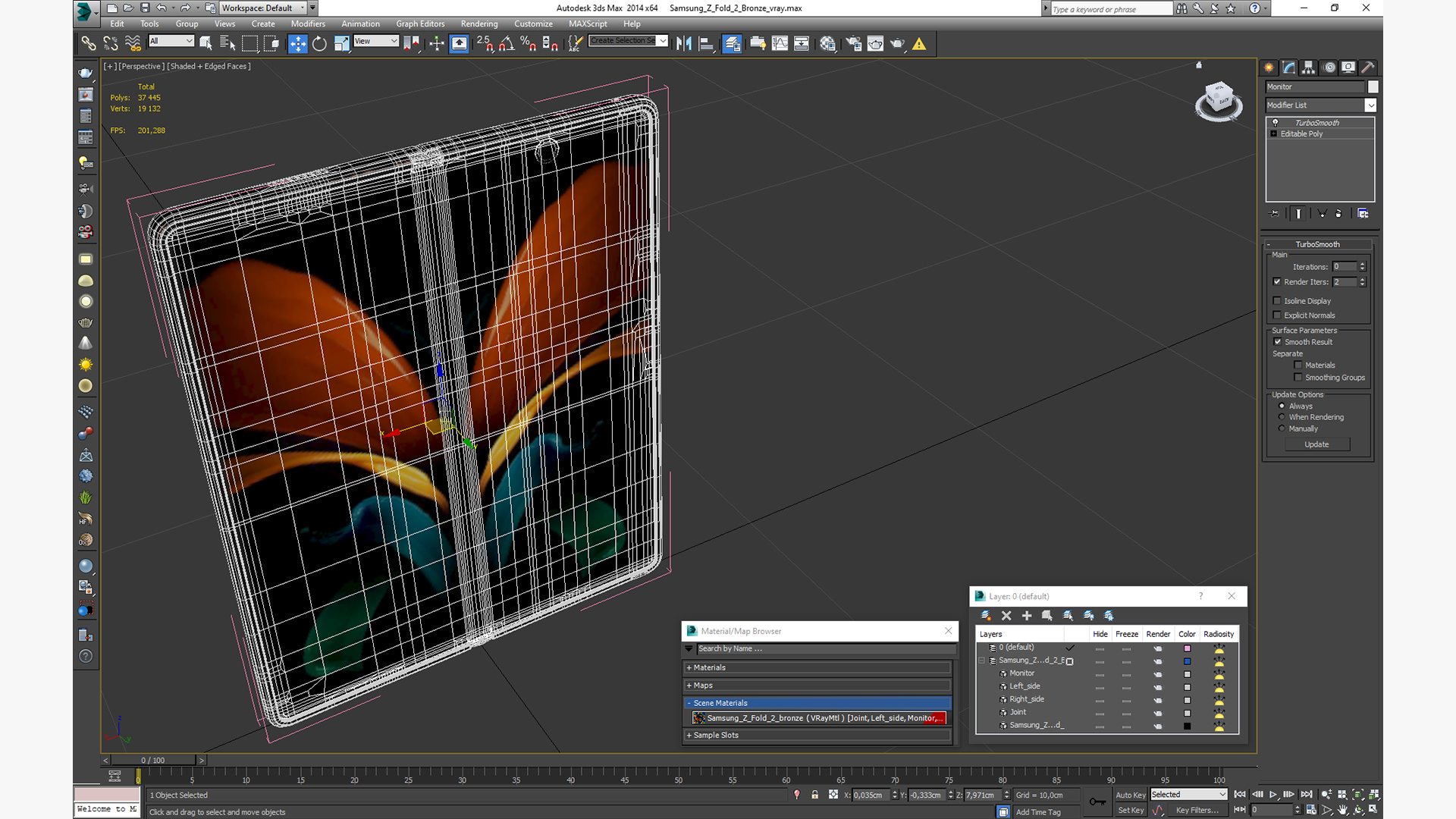The image size is (1456, 819).
Task: Open the Animation menu
Action: point(360,24)
